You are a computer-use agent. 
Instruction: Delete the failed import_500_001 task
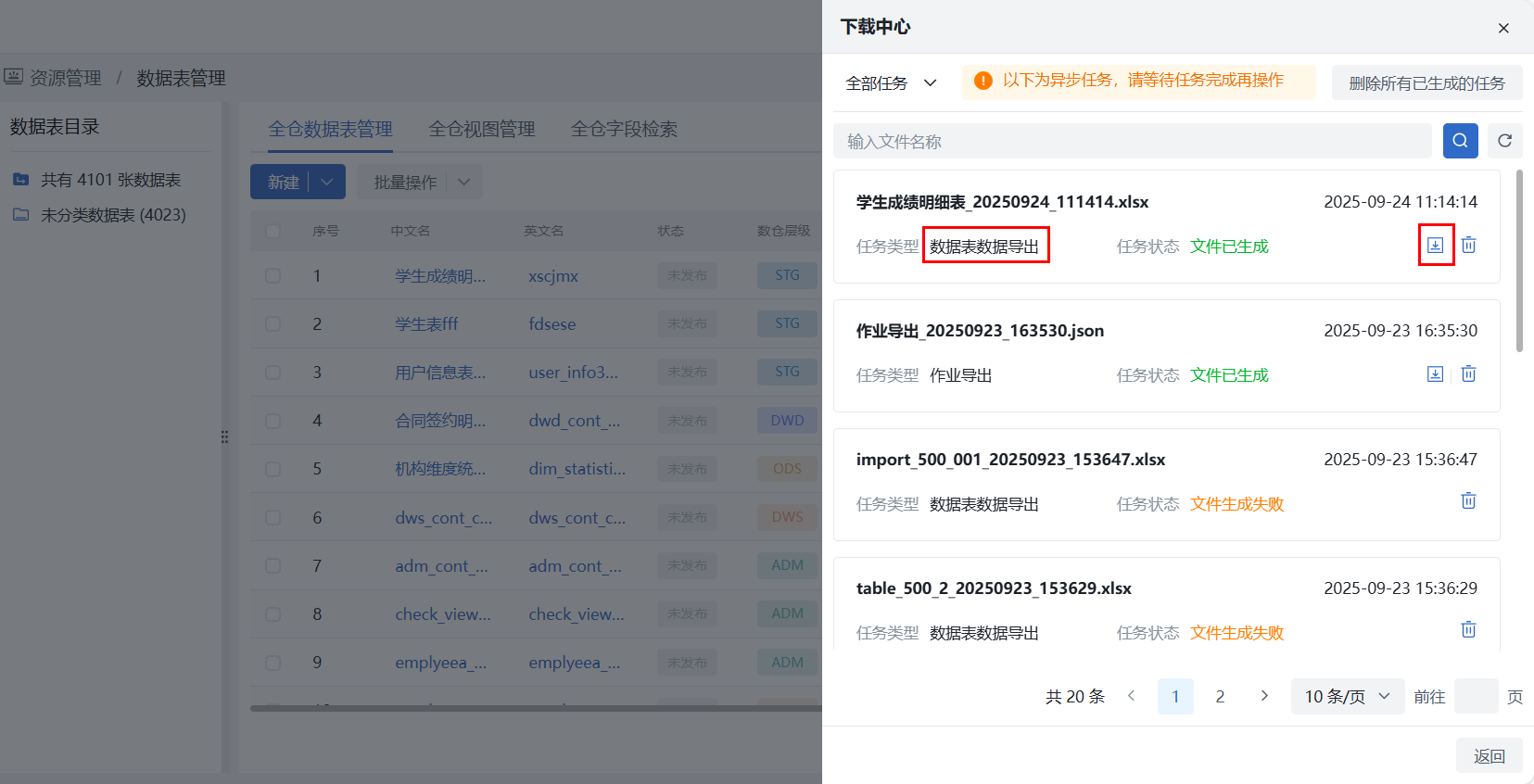(1468, 501)
